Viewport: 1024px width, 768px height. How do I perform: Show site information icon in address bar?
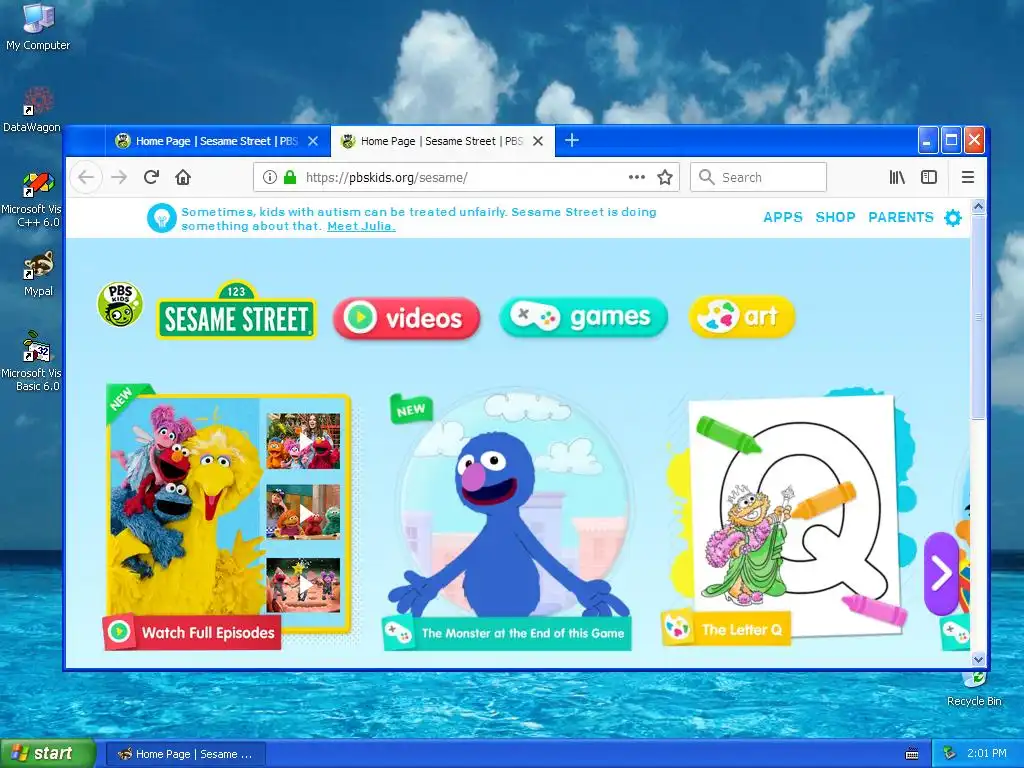click(270, 177)
